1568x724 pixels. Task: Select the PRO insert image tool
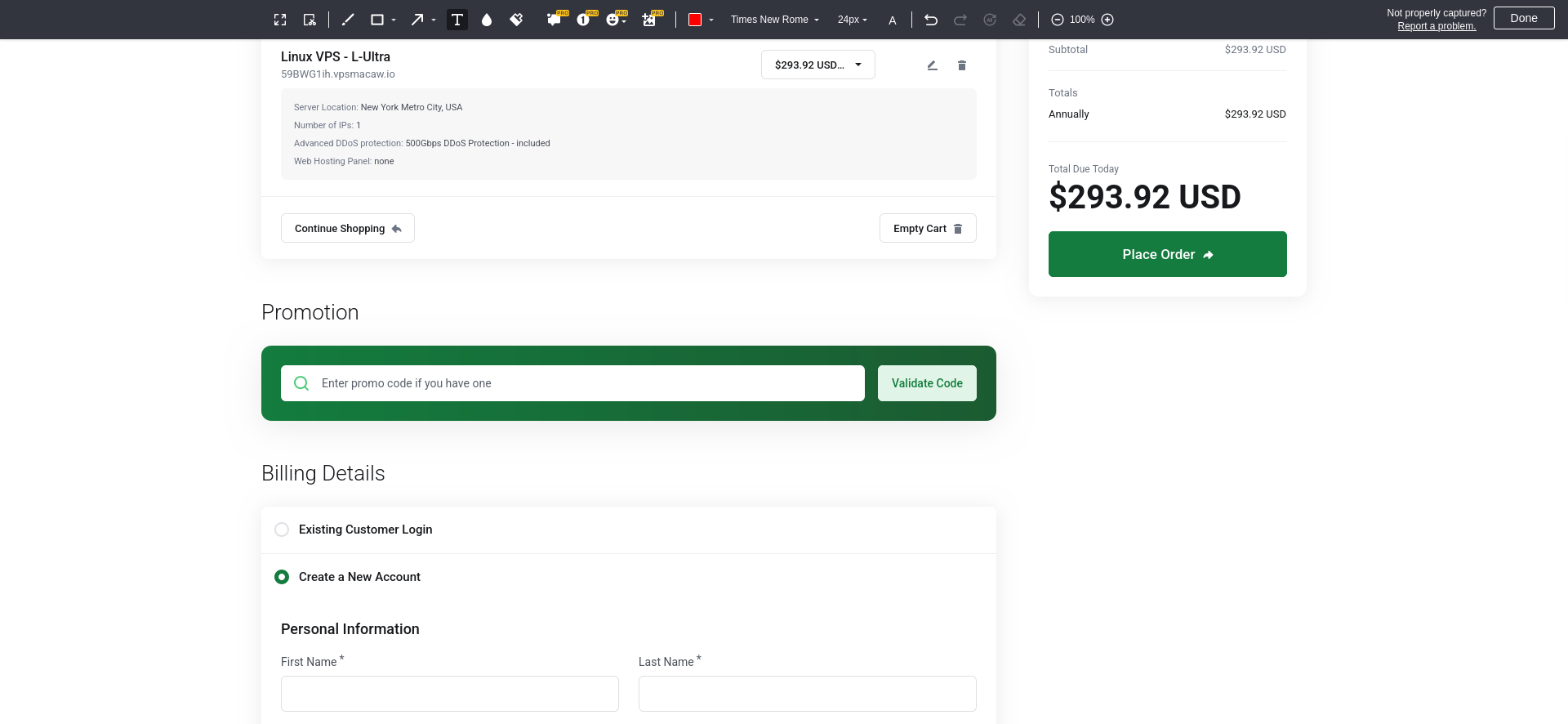coord(651,19)
